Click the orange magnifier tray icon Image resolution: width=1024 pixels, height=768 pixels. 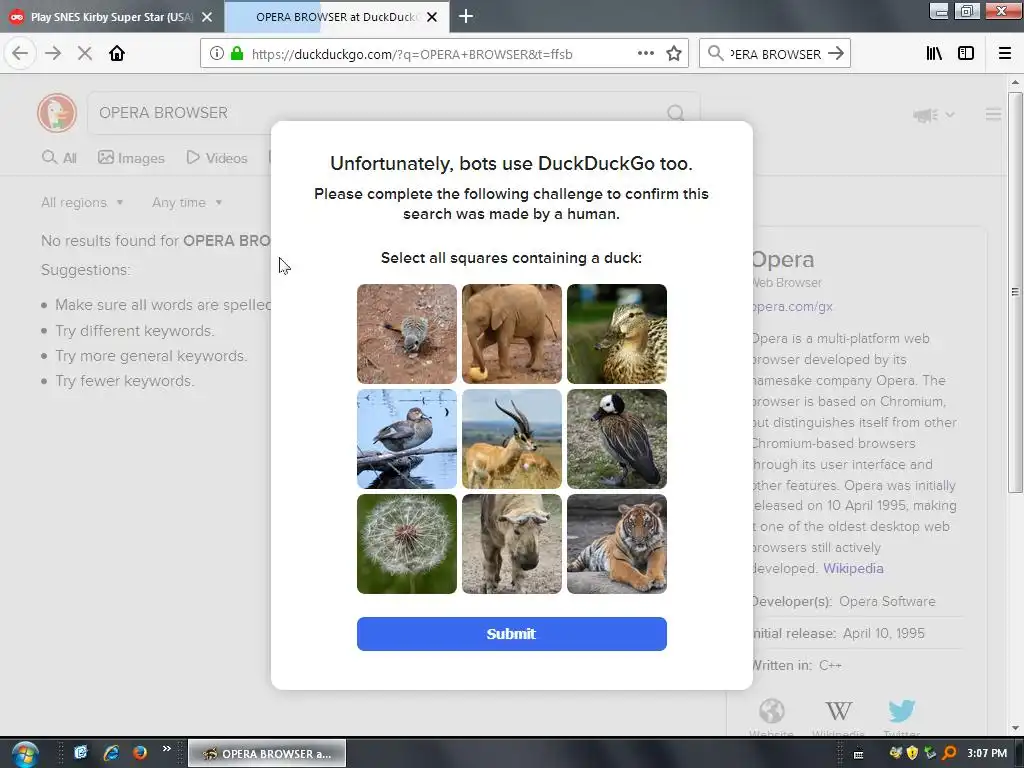tap(949, 754)
